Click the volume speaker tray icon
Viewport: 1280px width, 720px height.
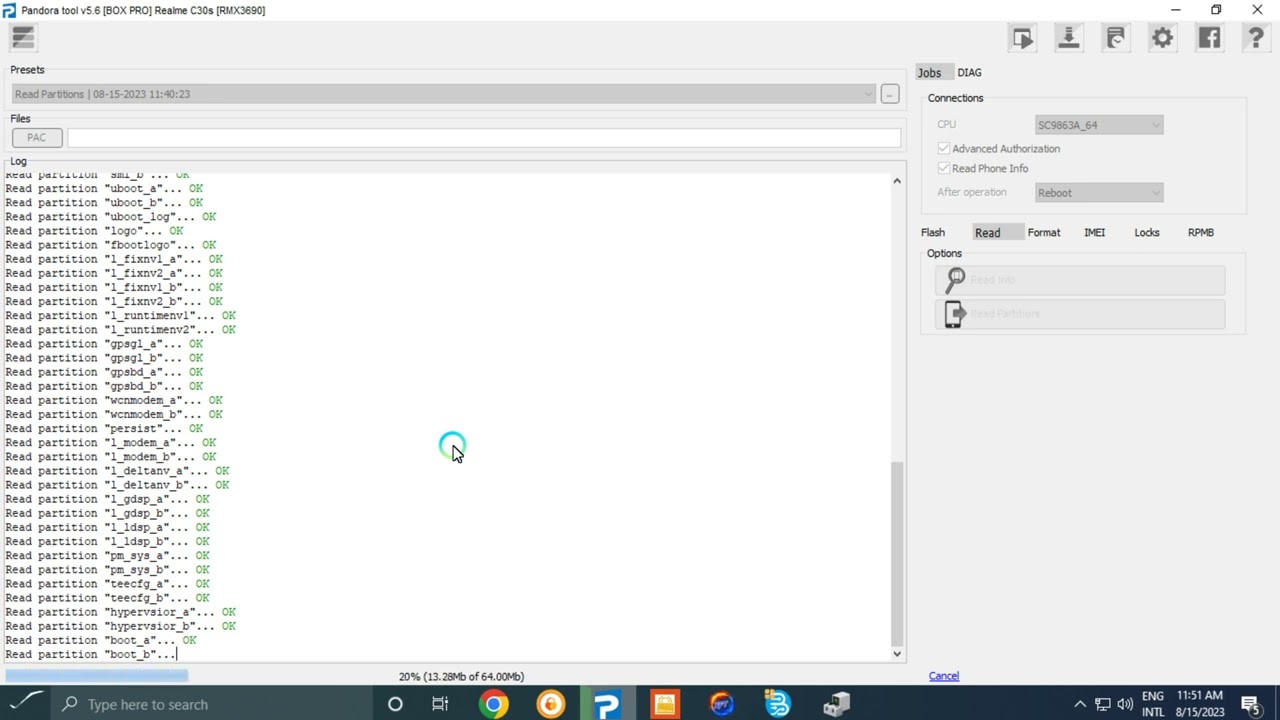(1125, 704)
